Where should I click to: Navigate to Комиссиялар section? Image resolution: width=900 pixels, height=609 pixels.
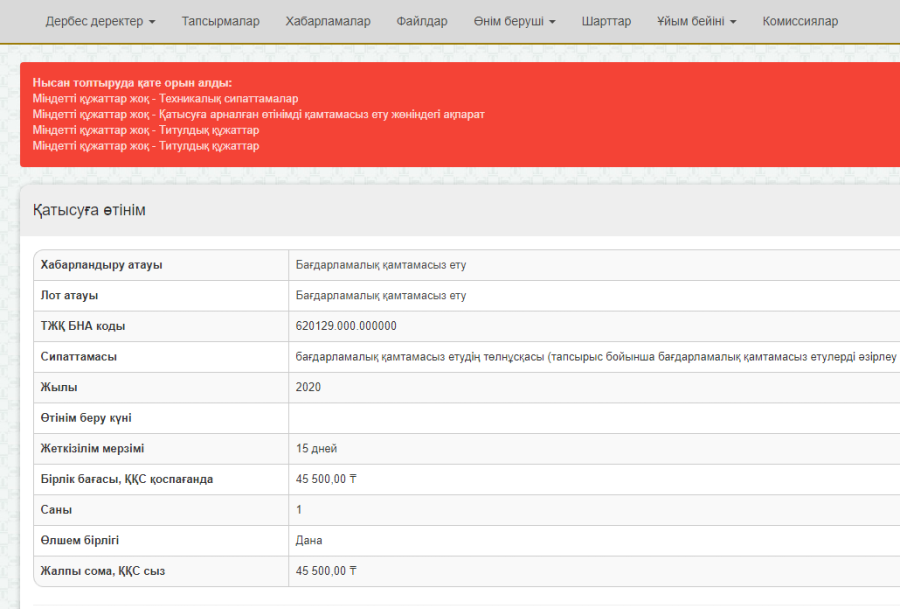(800, 21)
